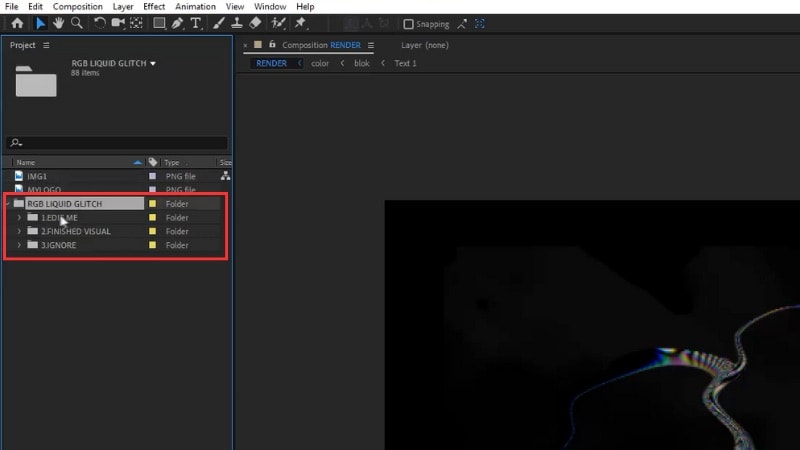Screen dimensions: 800x450
Task: Select the Roto Brush tool
Action: (x=278, y=23)
